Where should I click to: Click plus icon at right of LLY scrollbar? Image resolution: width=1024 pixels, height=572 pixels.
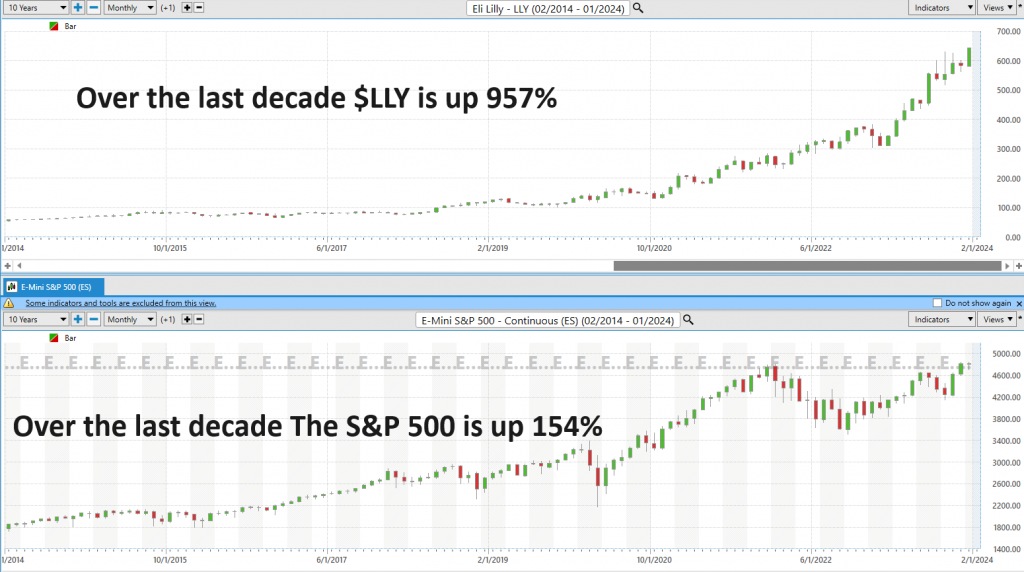1019,266
